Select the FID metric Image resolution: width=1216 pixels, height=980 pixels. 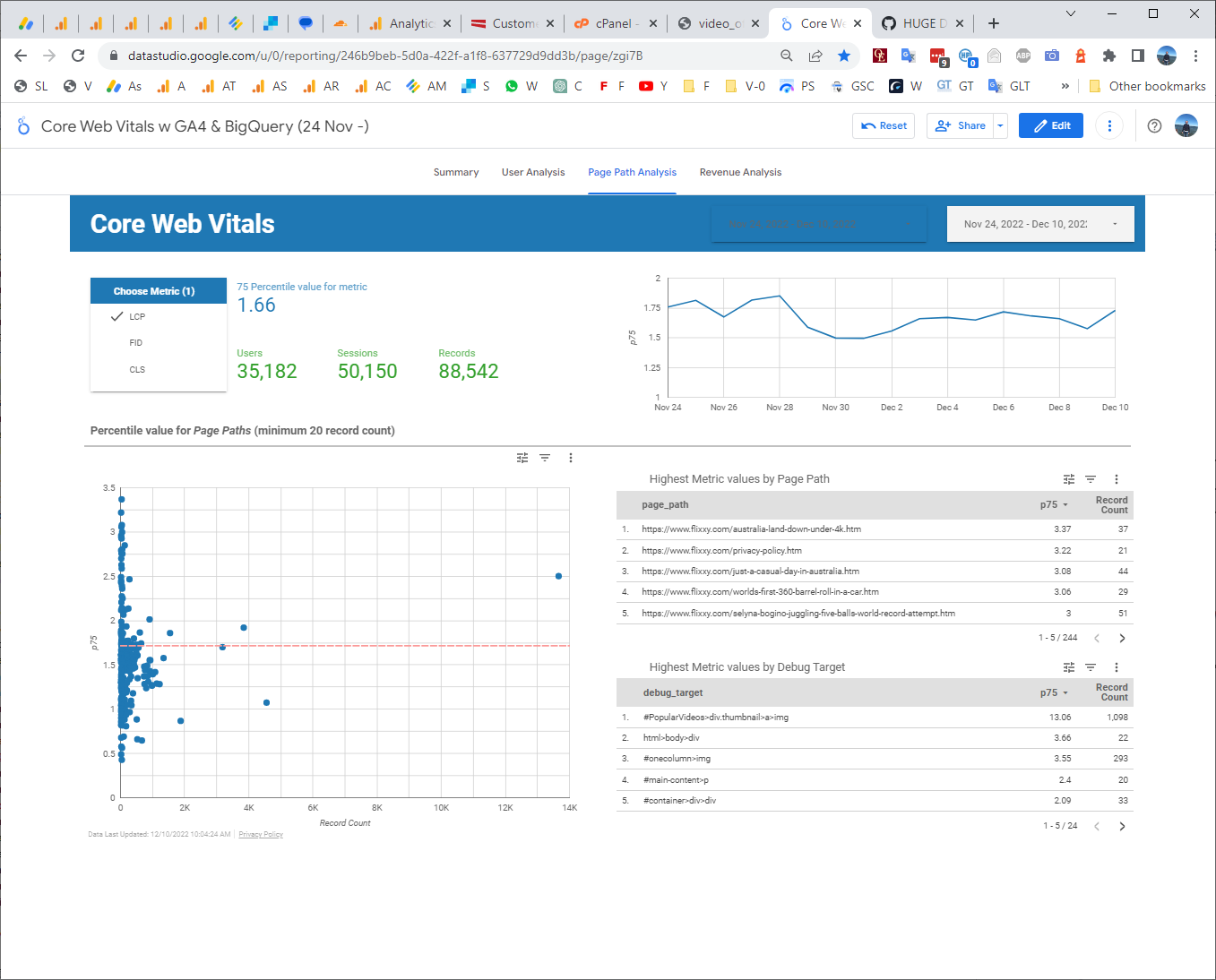click(135, 342)
